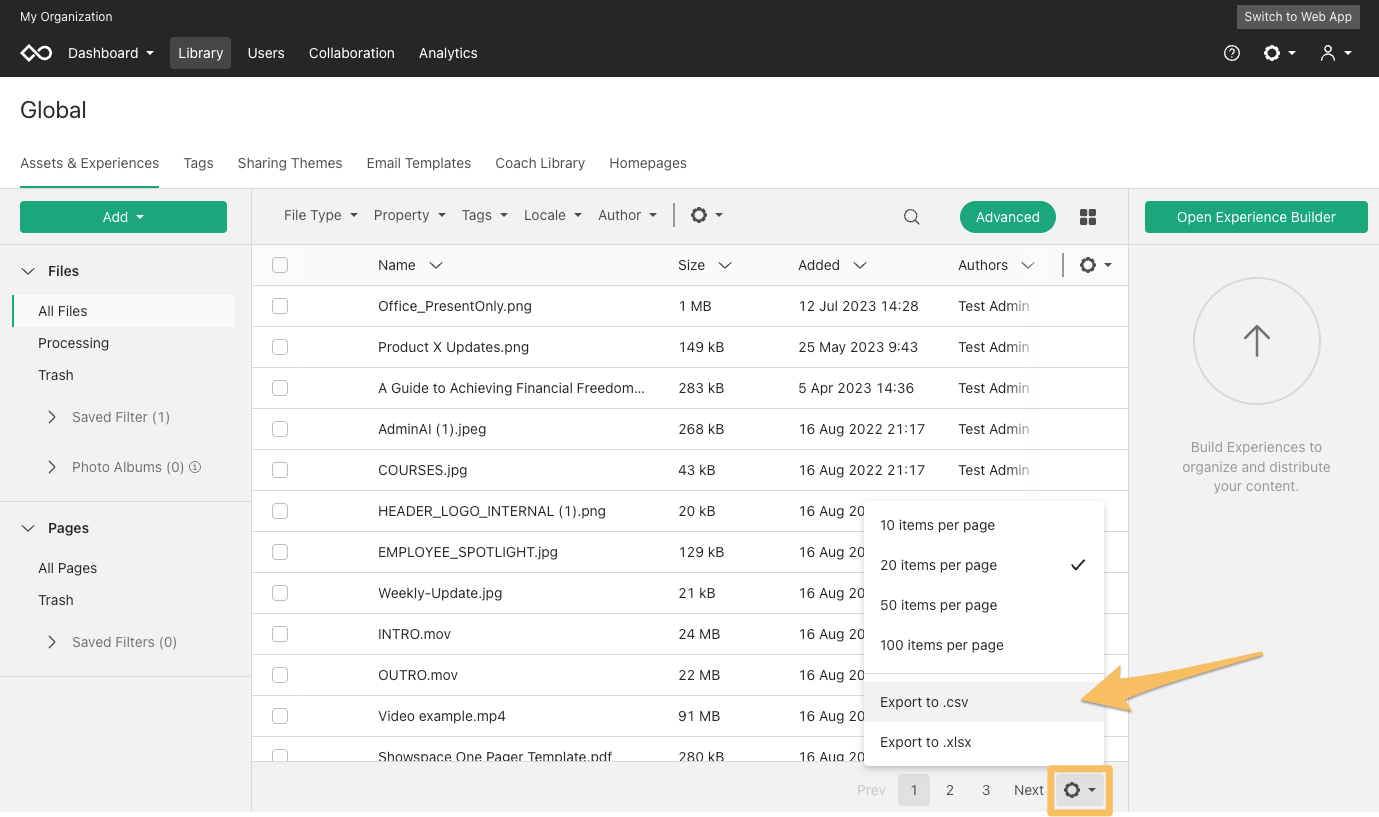
Task: Sort by Authors column header
Action: click(996, 265)
